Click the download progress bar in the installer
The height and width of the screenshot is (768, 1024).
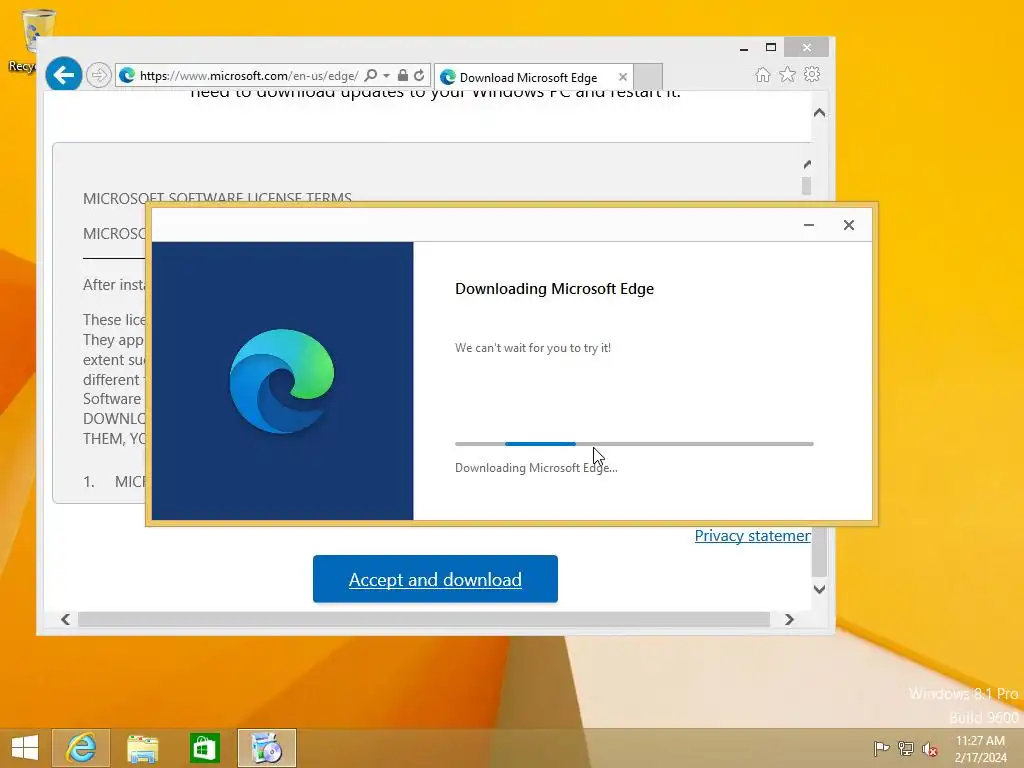pyautogui.click(x=634, y=444)
